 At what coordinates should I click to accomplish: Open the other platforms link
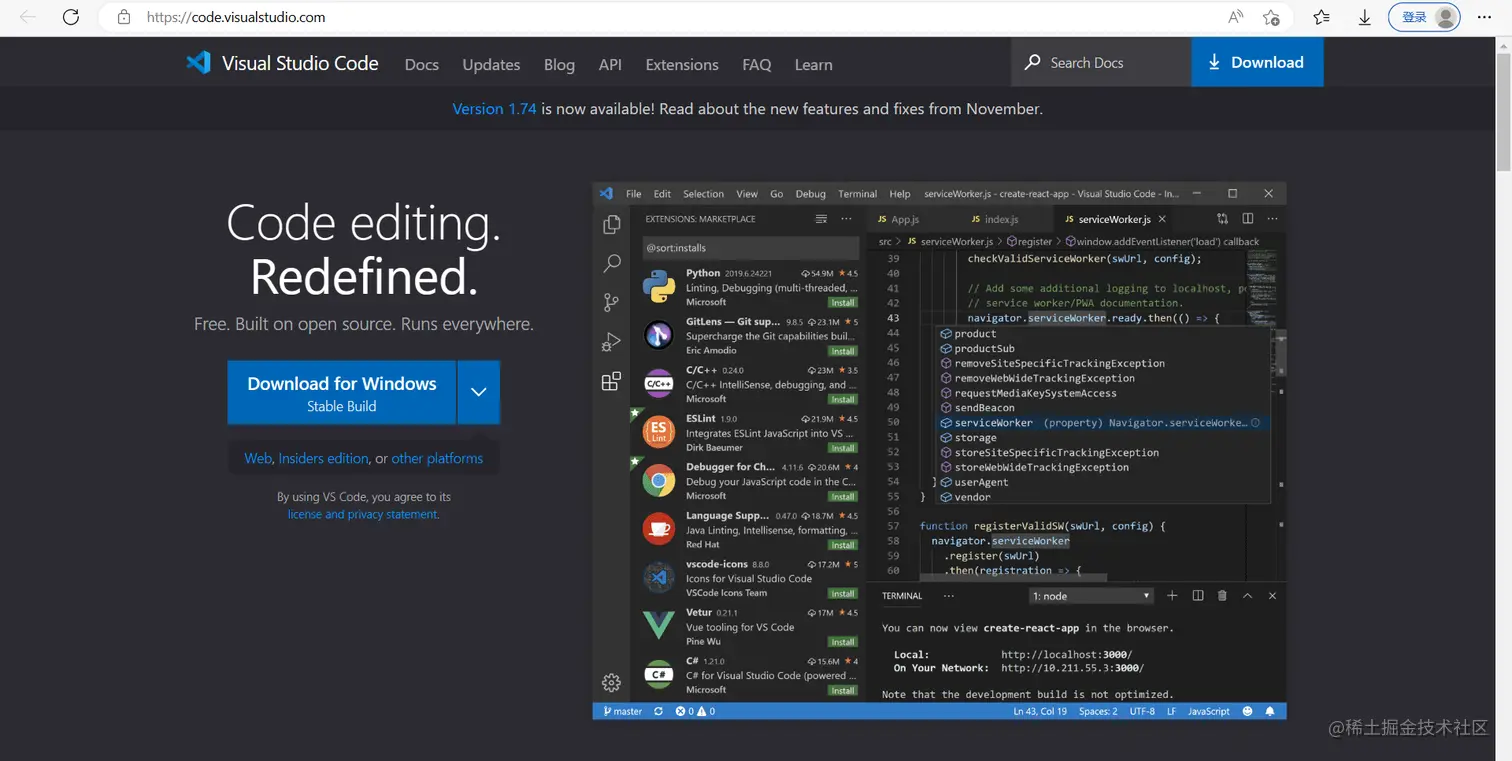(x=437, y=458)
